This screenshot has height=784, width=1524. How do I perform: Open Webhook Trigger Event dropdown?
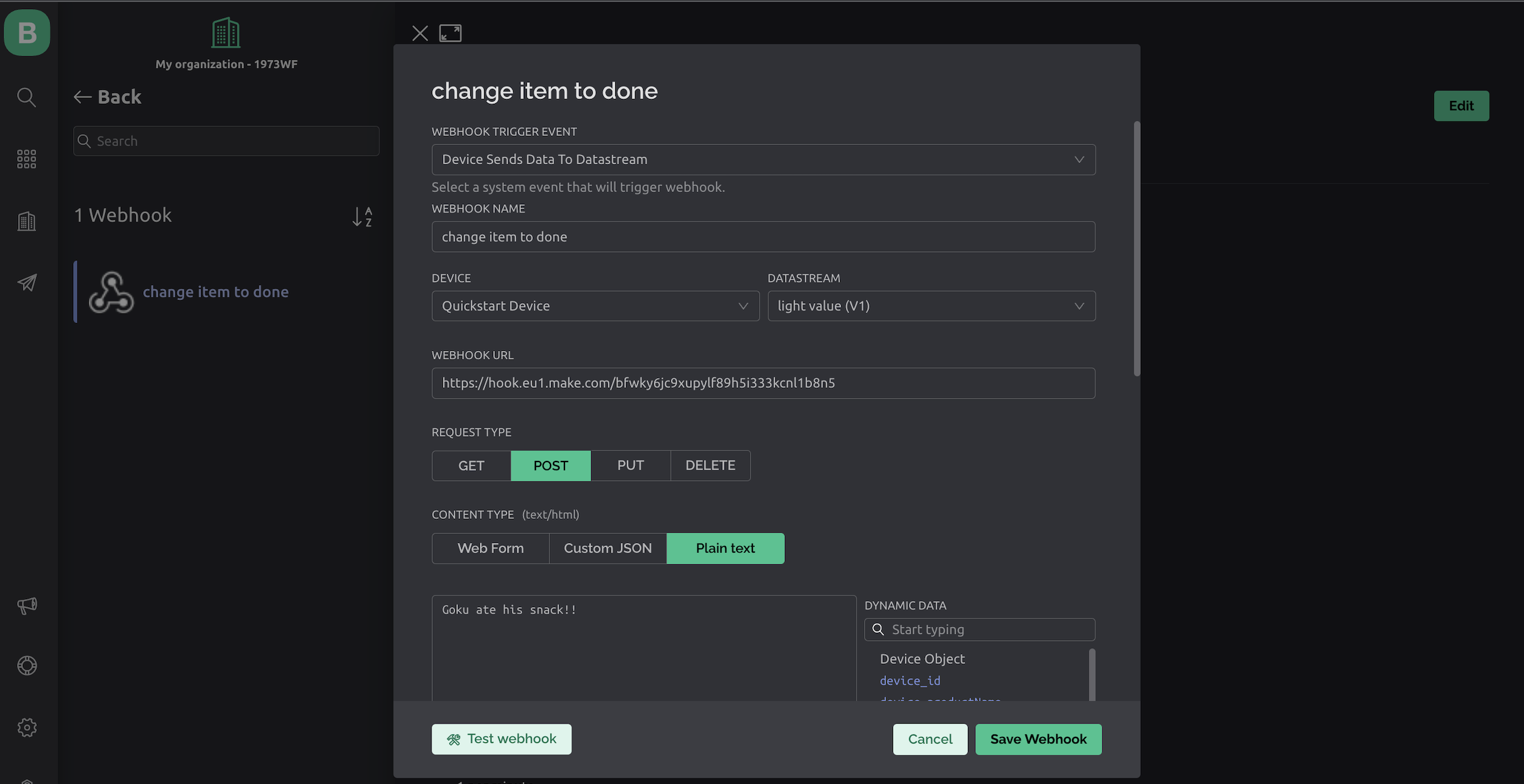tap(763, 159)
